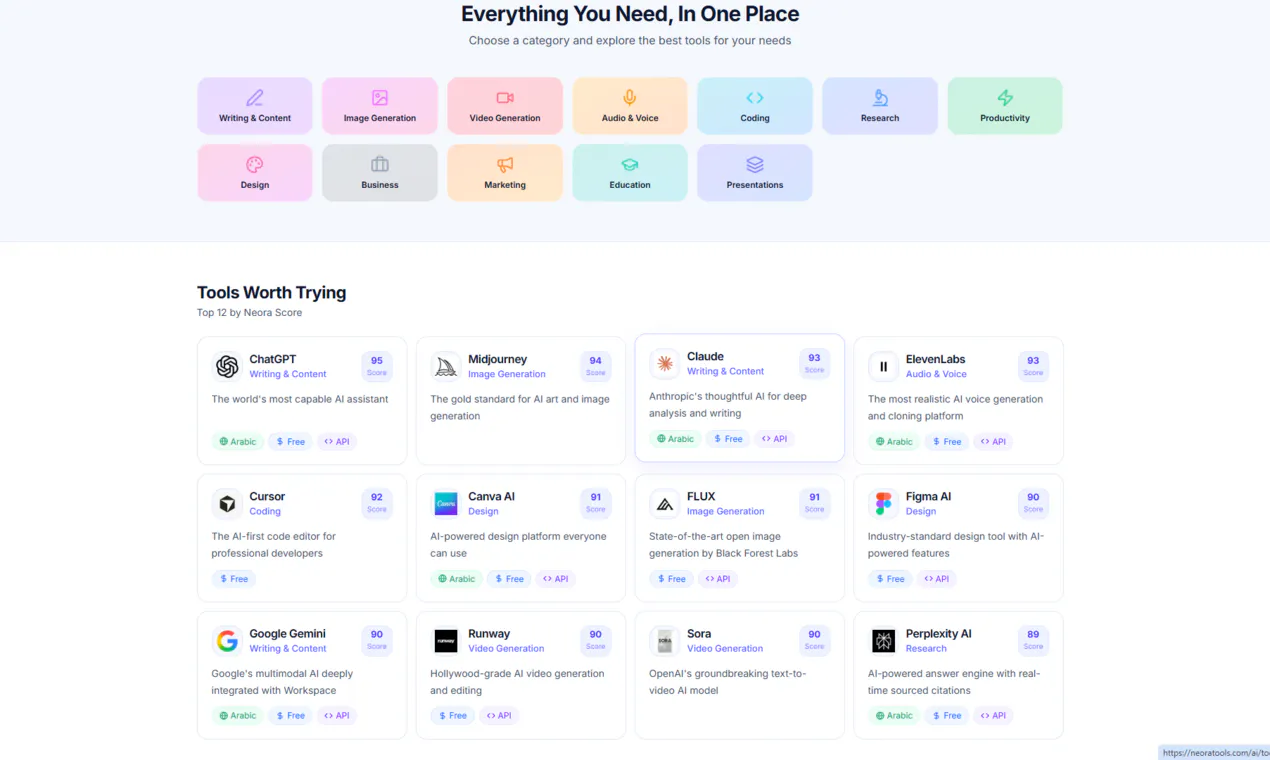The height and width of the screenshot is (760, 1270).
Task: Select the Marketing category tile
Action: pos(505,173)
